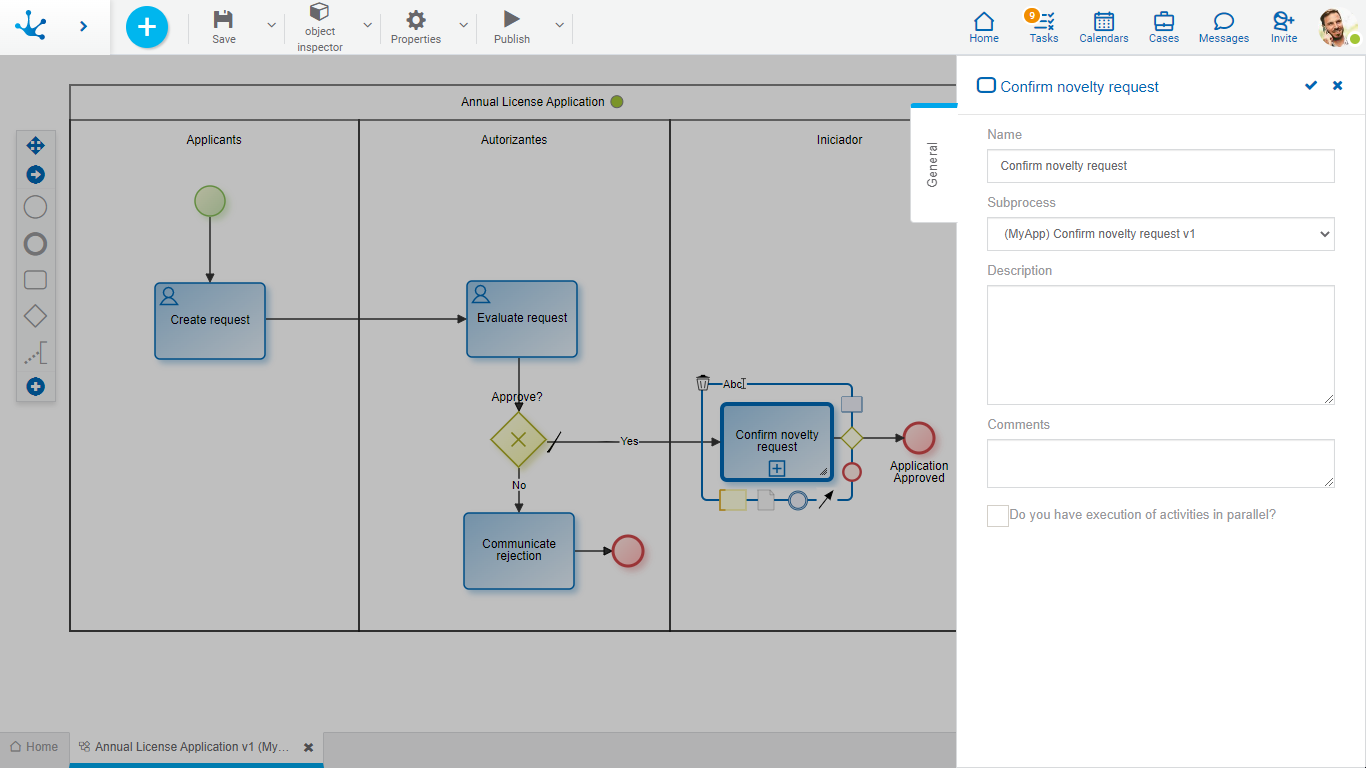Click the blue plus create button
1366x768 pixels.
147,27
